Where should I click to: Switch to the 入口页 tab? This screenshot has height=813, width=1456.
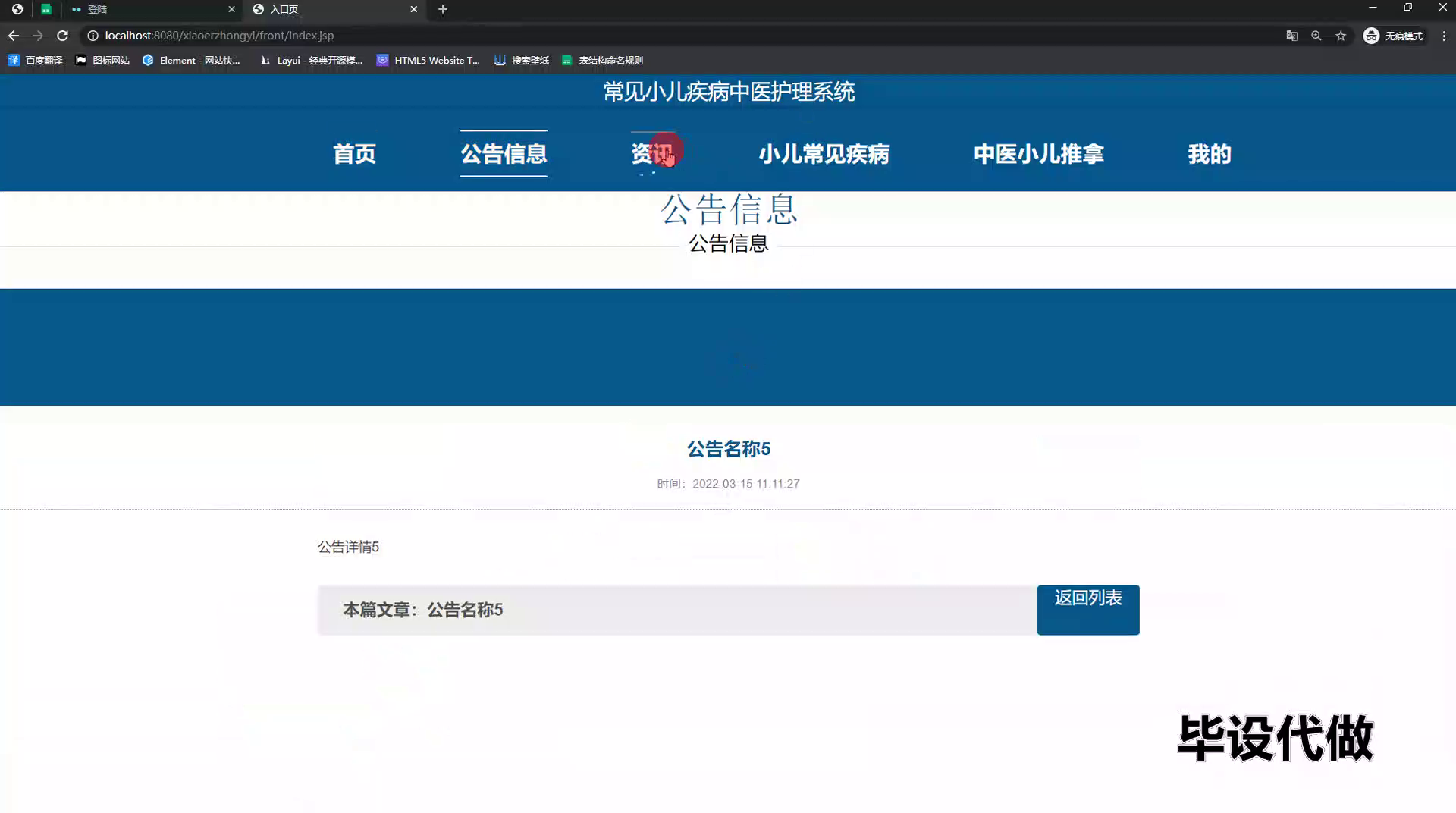tap(334, 9)
